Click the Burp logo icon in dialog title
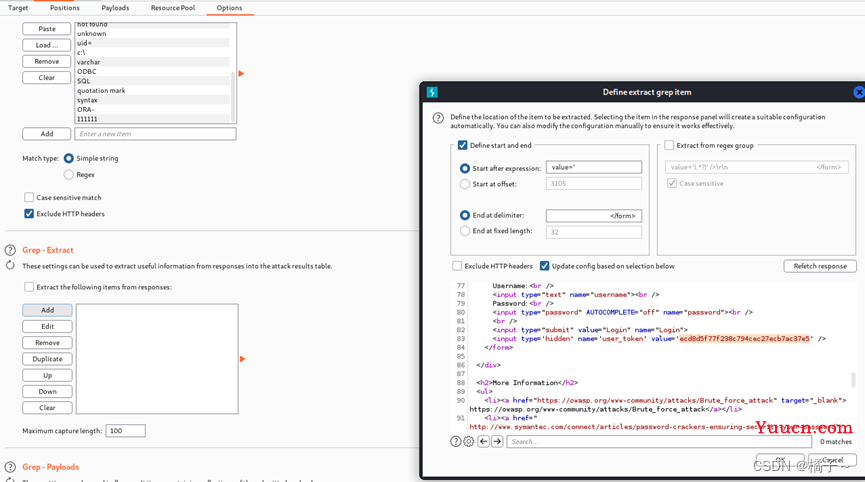865x482 pixels. [x=432, y=92]
